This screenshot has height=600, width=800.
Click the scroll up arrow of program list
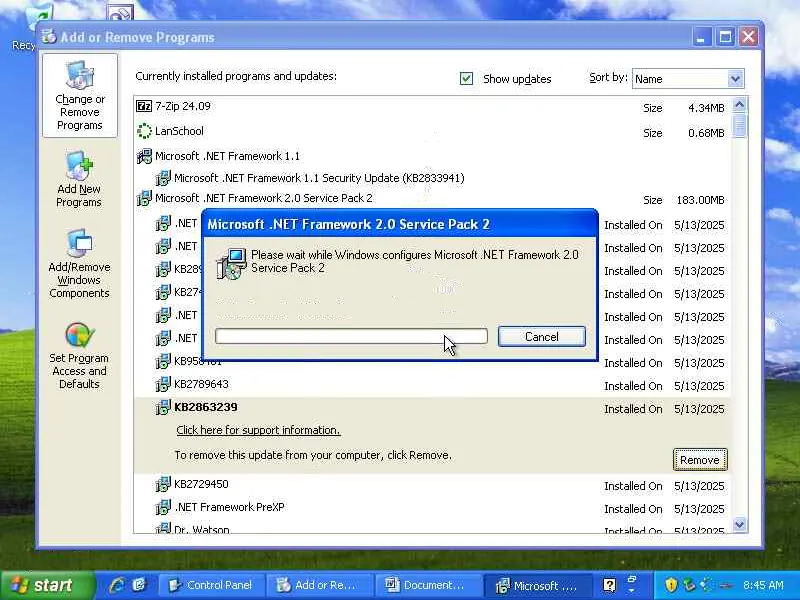click(x=739, y=105)
